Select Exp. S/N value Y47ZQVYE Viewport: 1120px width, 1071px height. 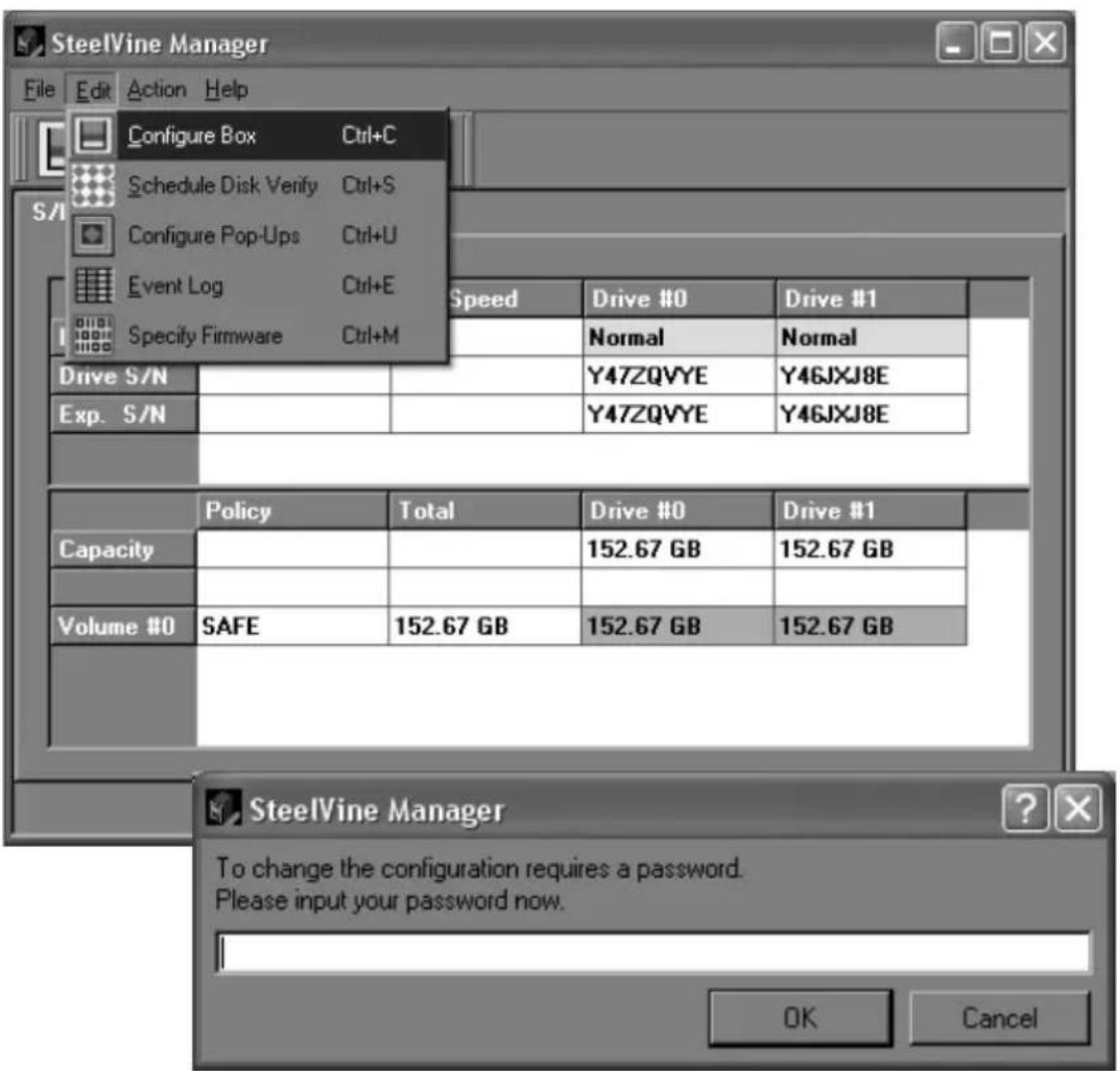click(679, 414)
